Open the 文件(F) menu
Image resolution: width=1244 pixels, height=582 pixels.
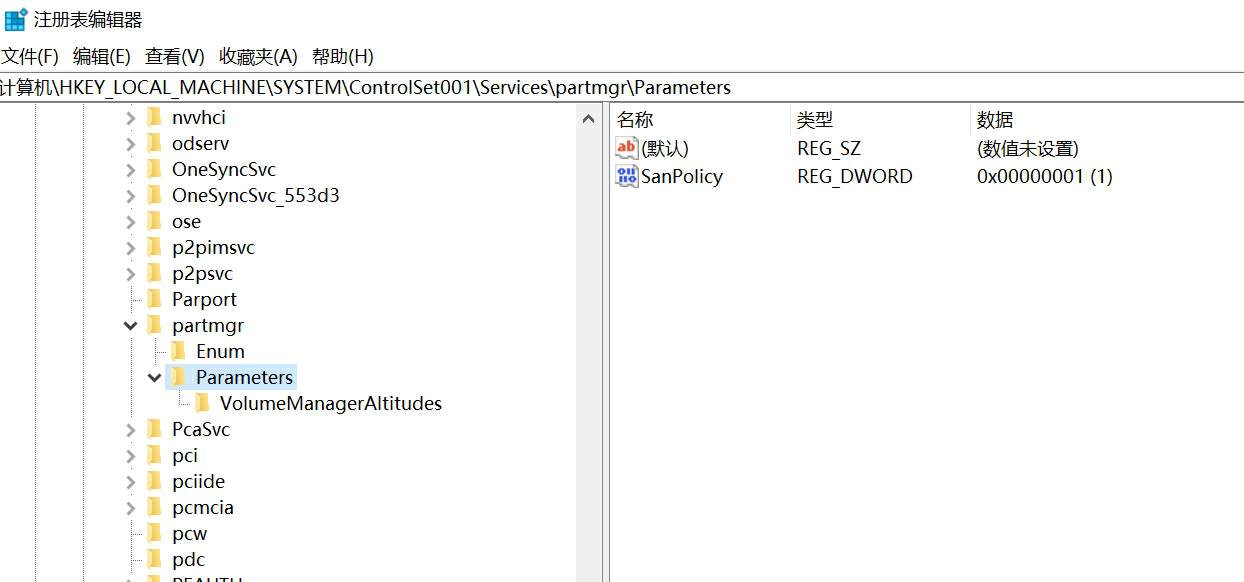(30, 56)
